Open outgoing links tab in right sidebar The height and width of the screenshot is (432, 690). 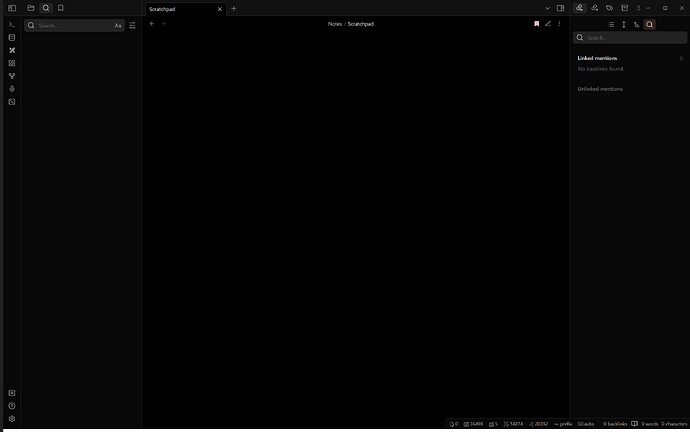click(x=595, y=8)
